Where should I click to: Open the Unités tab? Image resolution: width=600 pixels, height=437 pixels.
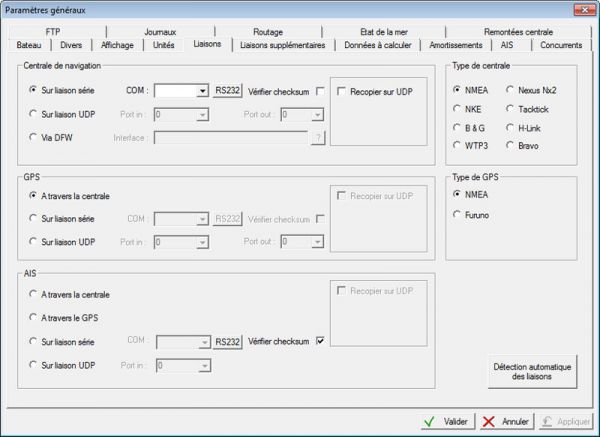pyautogui.click(x=164, y=45)
